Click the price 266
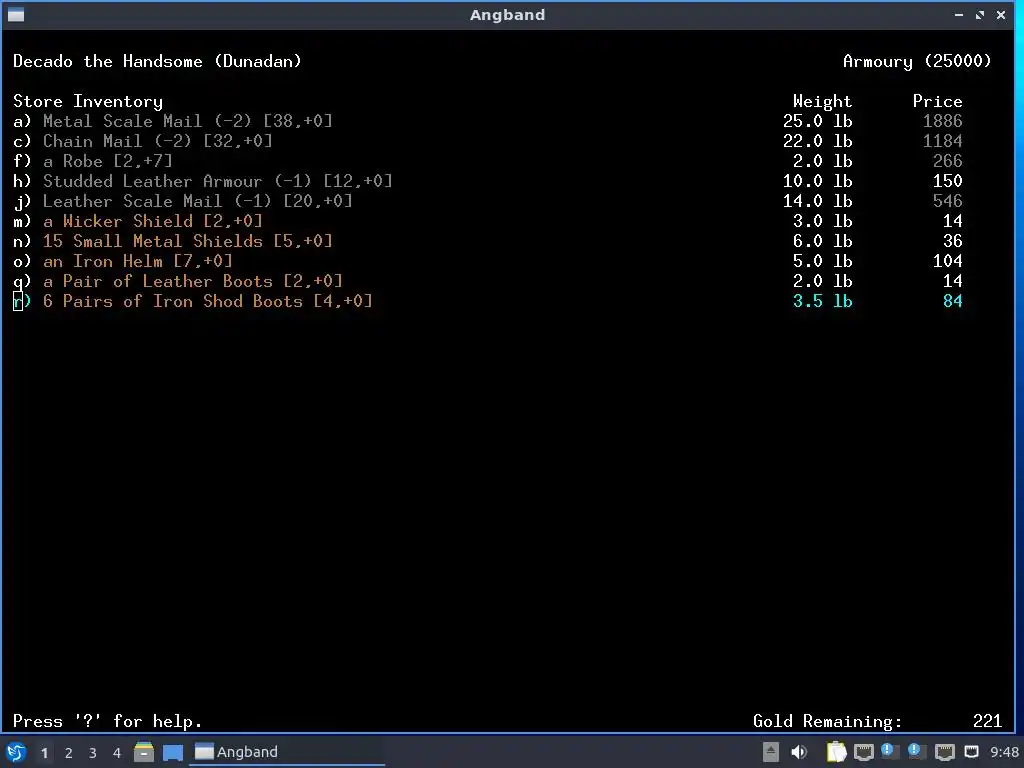The image size is (1024, 768). (948, 161)
